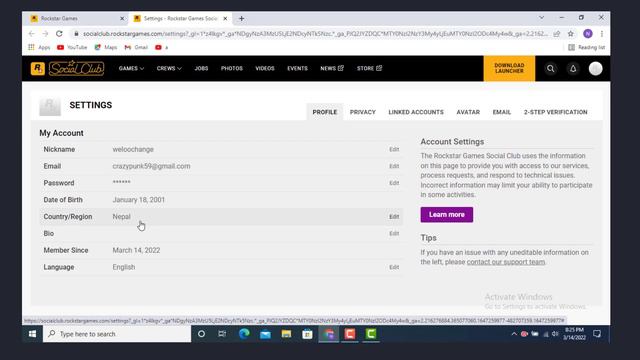The width and height of the screenshot is (640, 360).
Task: Open the Windows Start menu
Action: tap(32, 334)
